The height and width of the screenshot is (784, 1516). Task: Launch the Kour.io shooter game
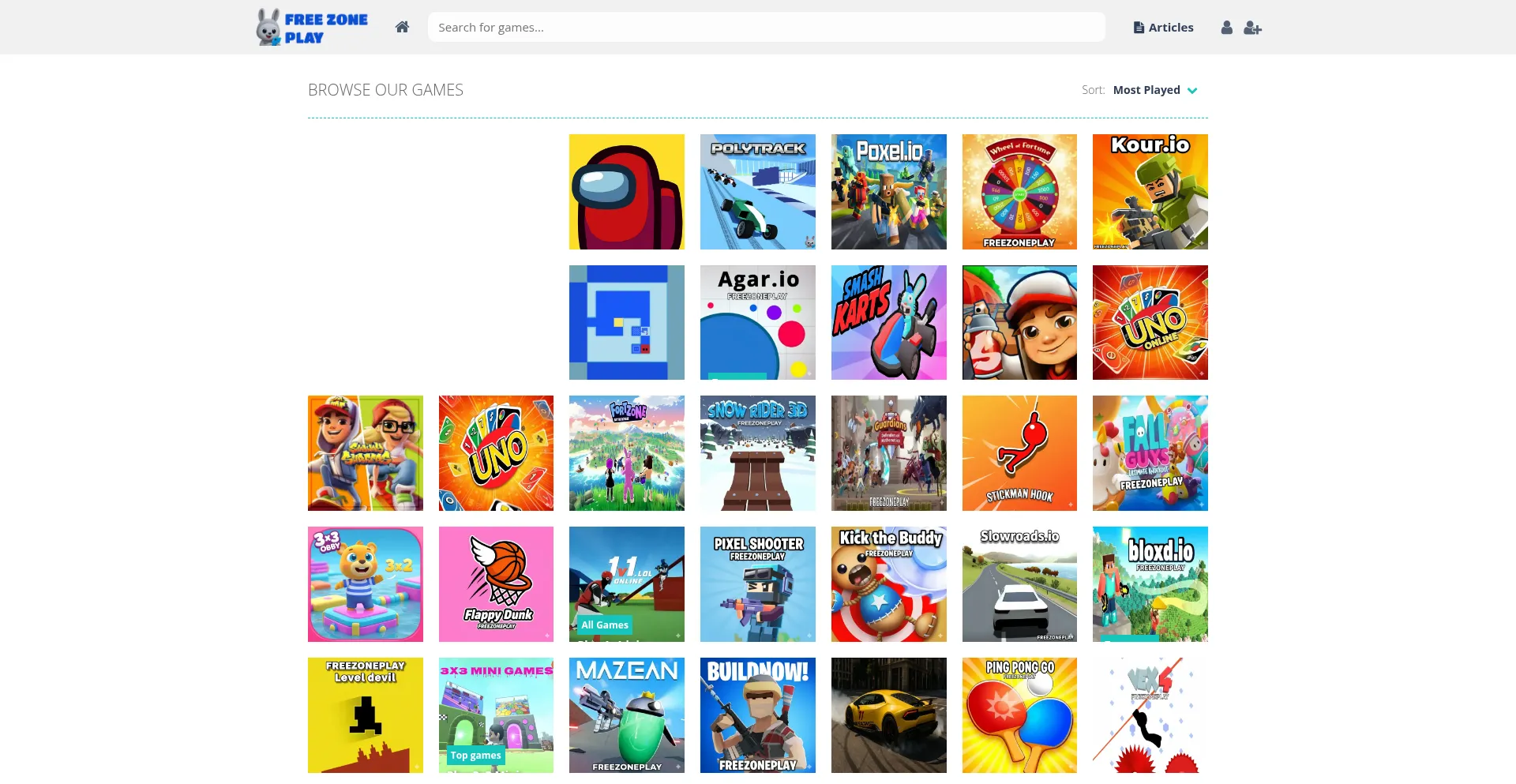(1150, 192)
